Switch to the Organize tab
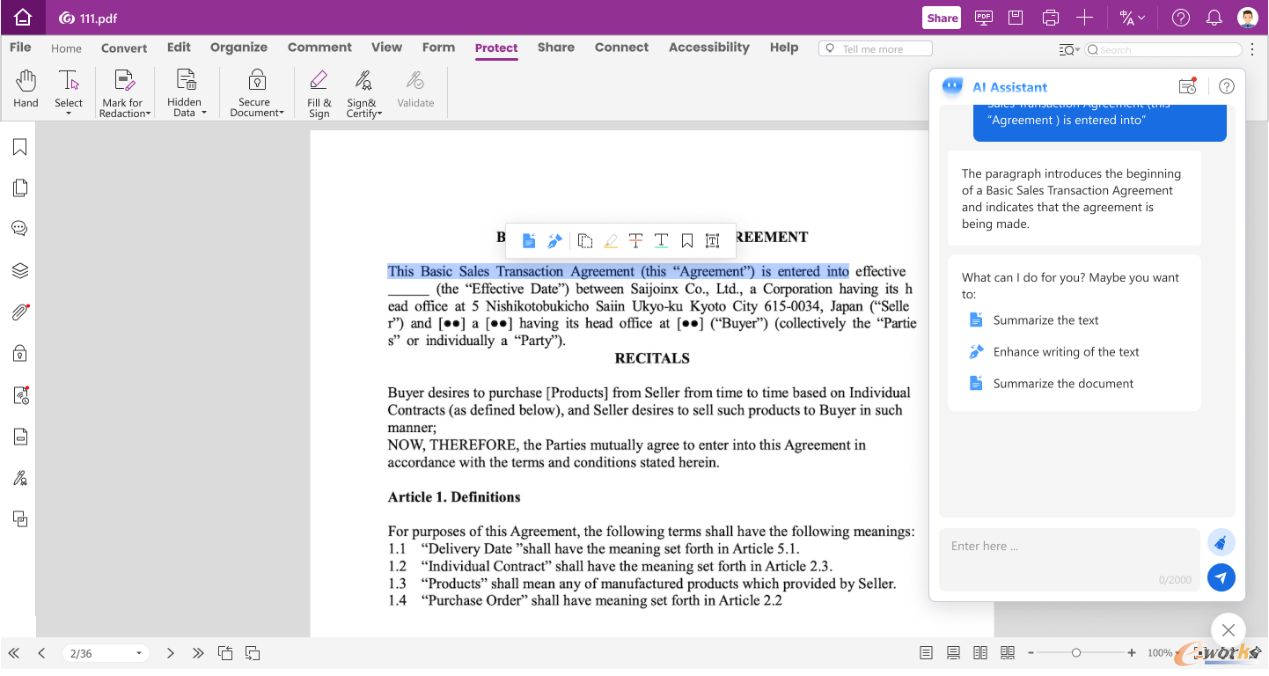Viewport: 1269px width, 676px height. (239, 47)
